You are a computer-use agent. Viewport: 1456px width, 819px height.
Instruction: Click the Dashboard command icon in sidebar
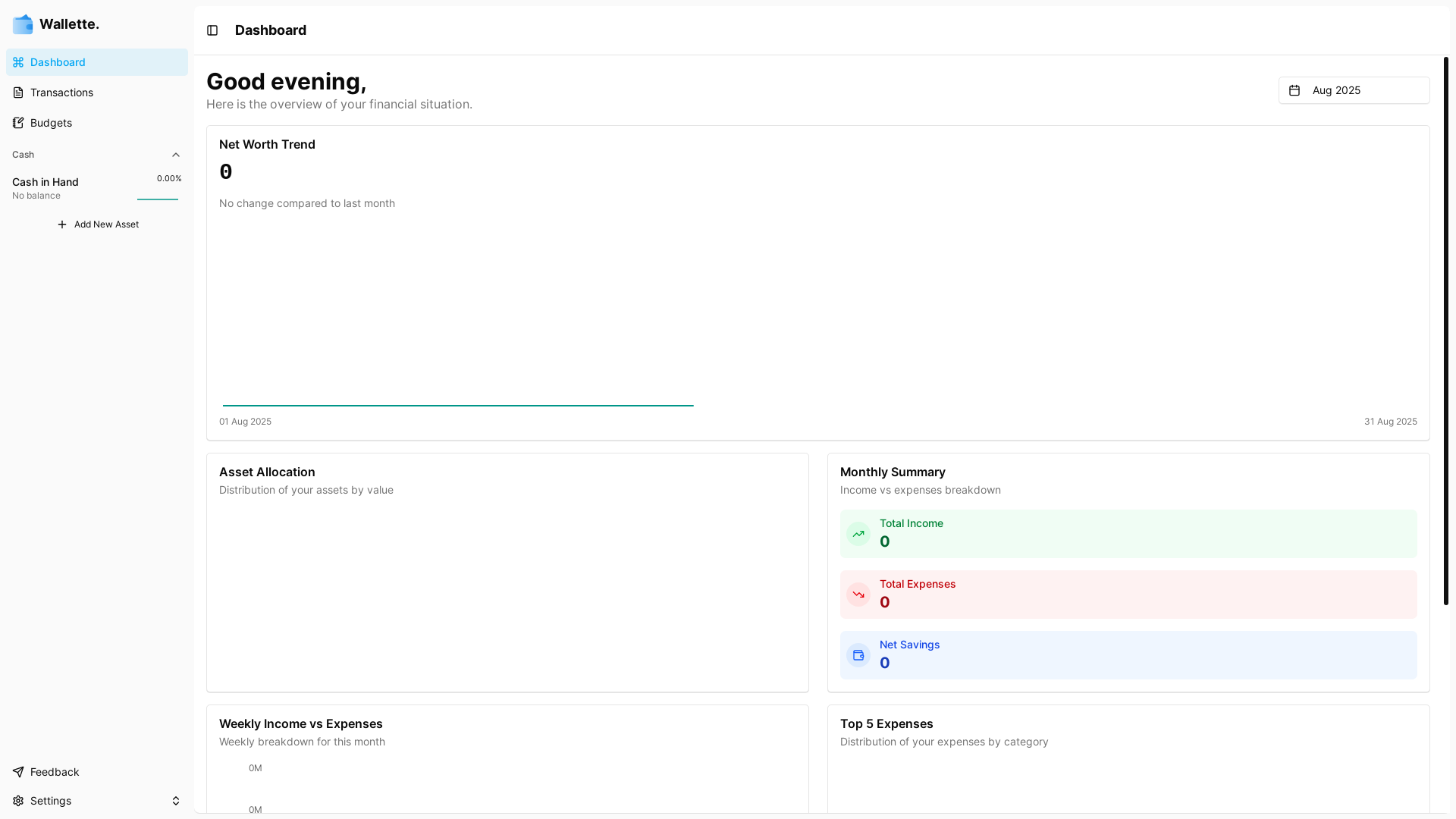pyautogui.click(x=18, y=62)
